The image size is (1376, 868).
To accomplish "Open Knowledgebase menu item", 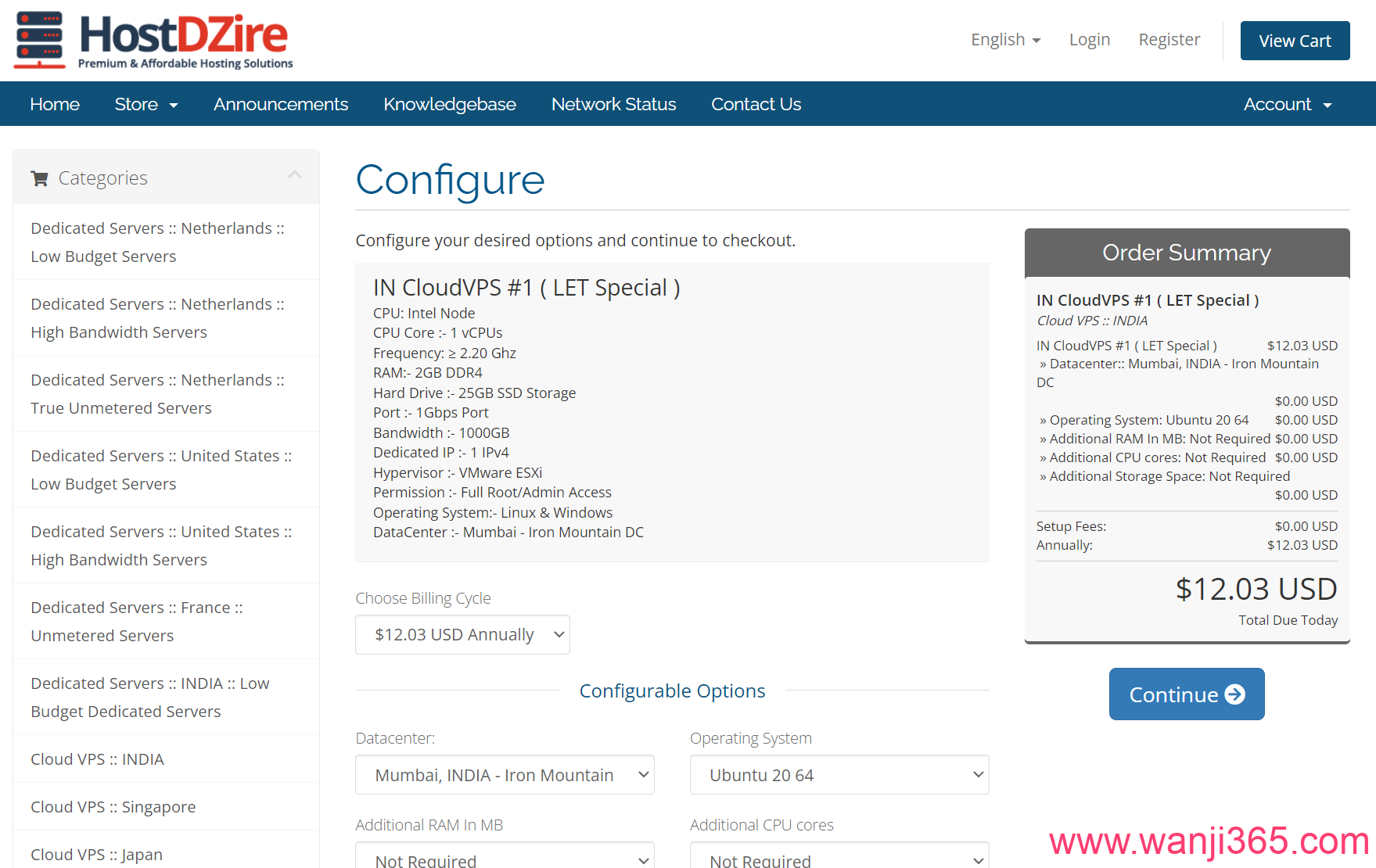I will click(450, 104).
